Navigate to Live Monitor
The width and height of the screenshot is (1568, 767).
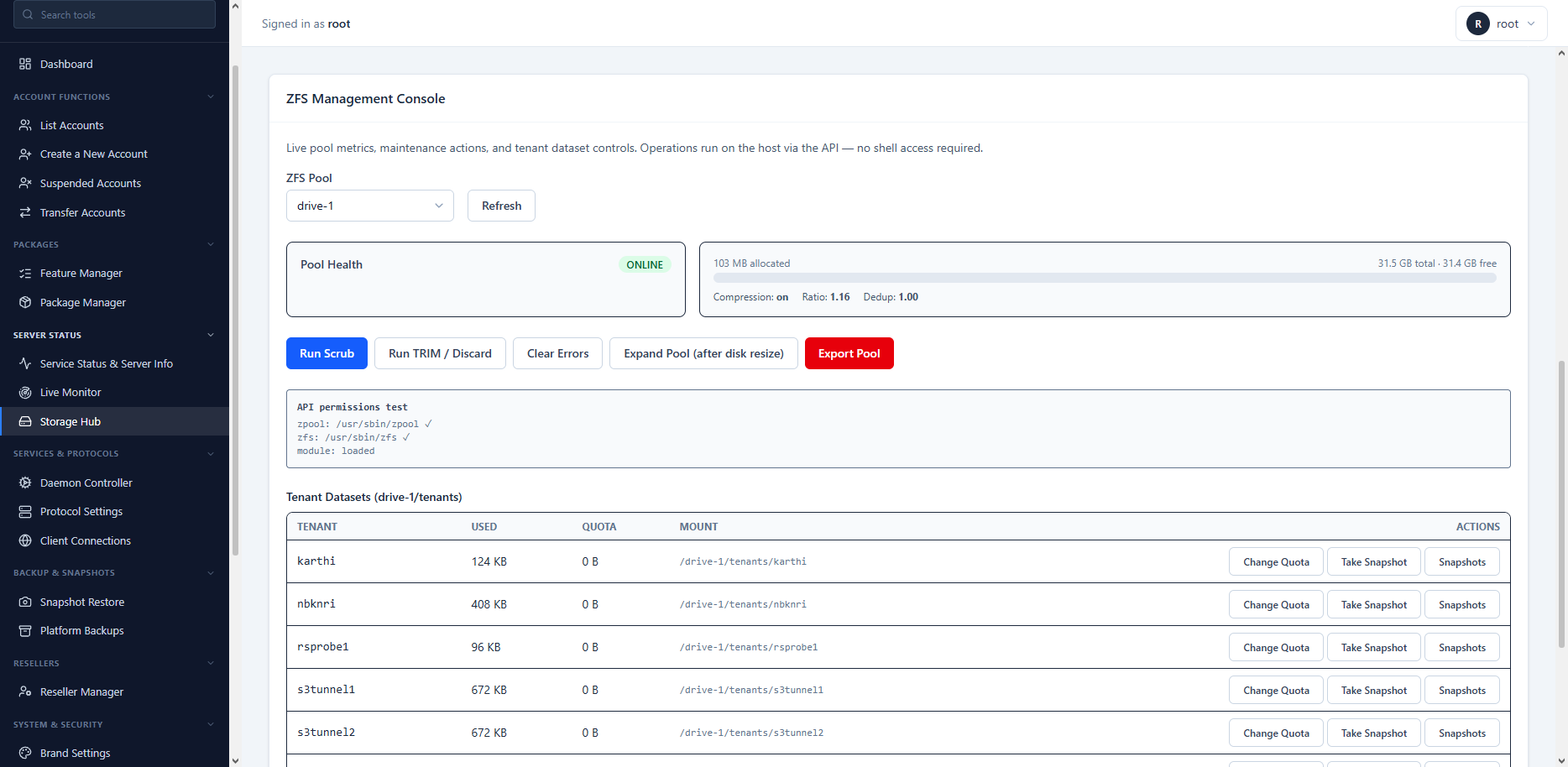pyautogui.click(x=114, y=392)
